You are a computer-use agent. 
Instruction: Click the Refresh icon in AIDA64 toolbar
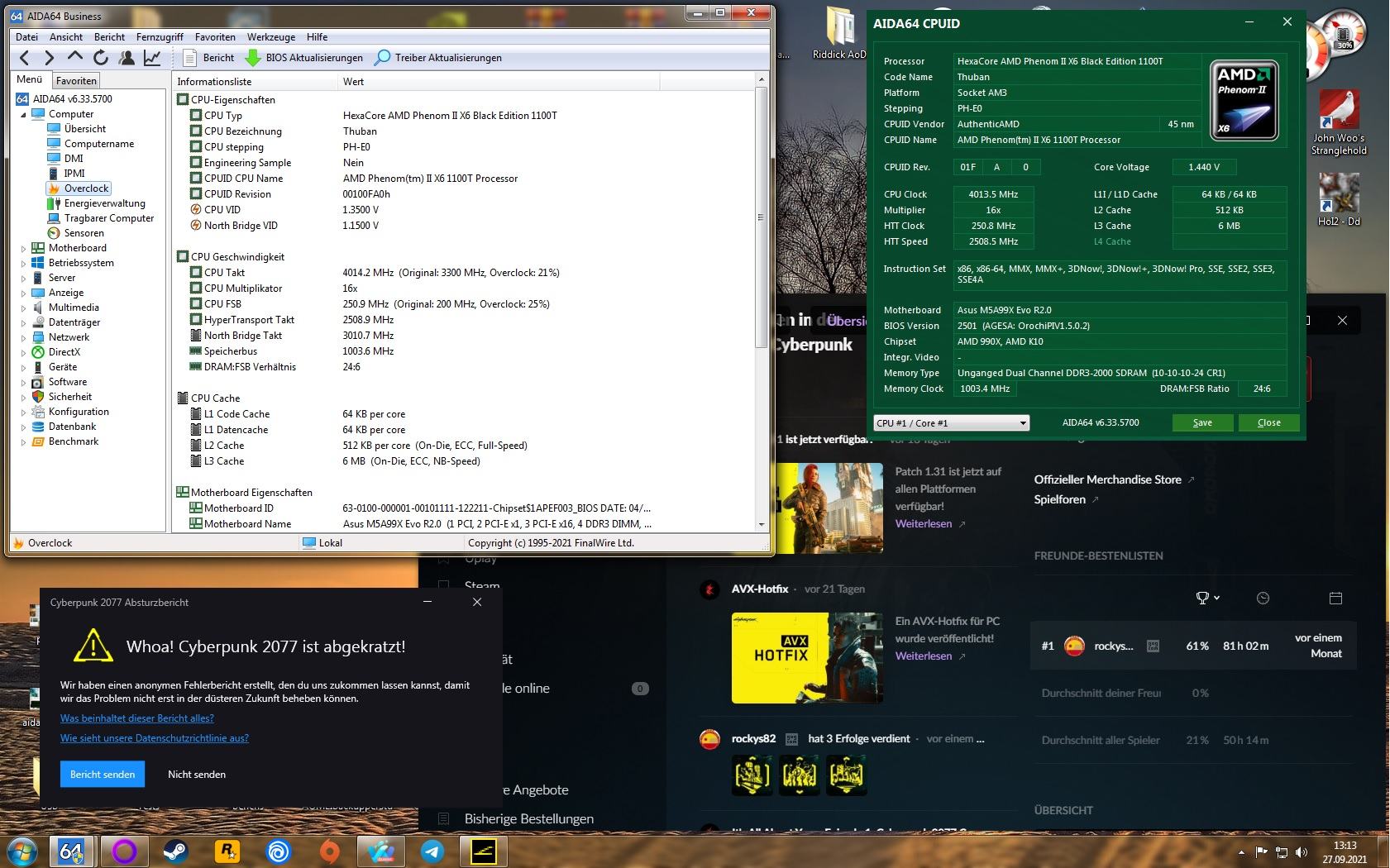click(101, 57)
